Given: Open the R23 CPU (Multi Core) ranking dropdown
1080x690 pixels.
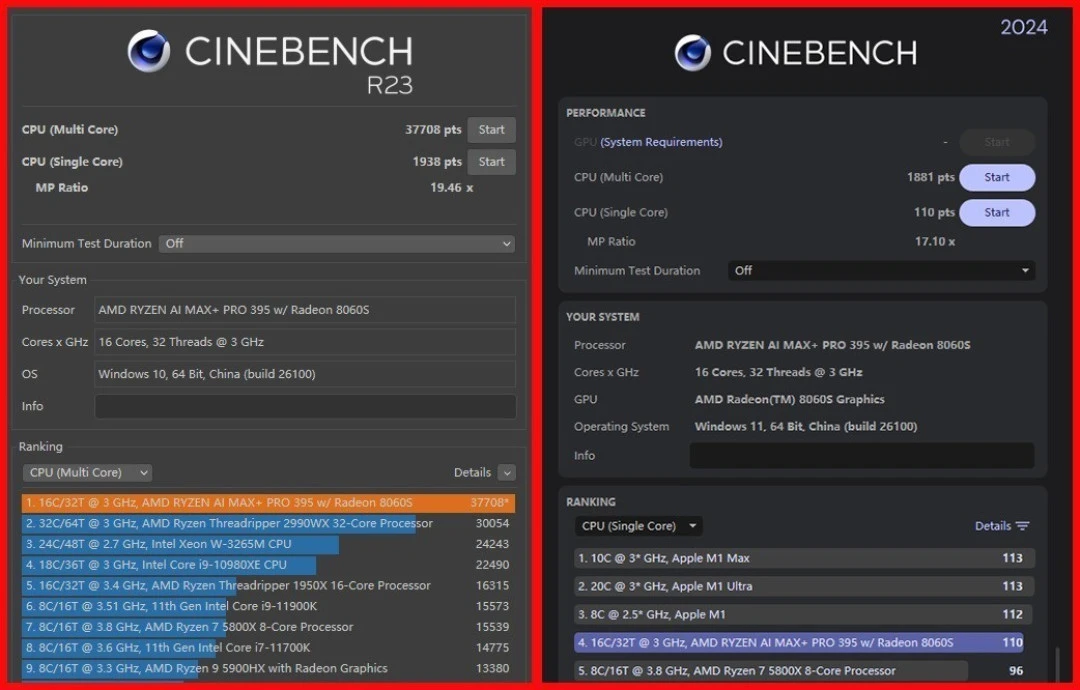Looking at the screenshot, I should click(87, 473).
